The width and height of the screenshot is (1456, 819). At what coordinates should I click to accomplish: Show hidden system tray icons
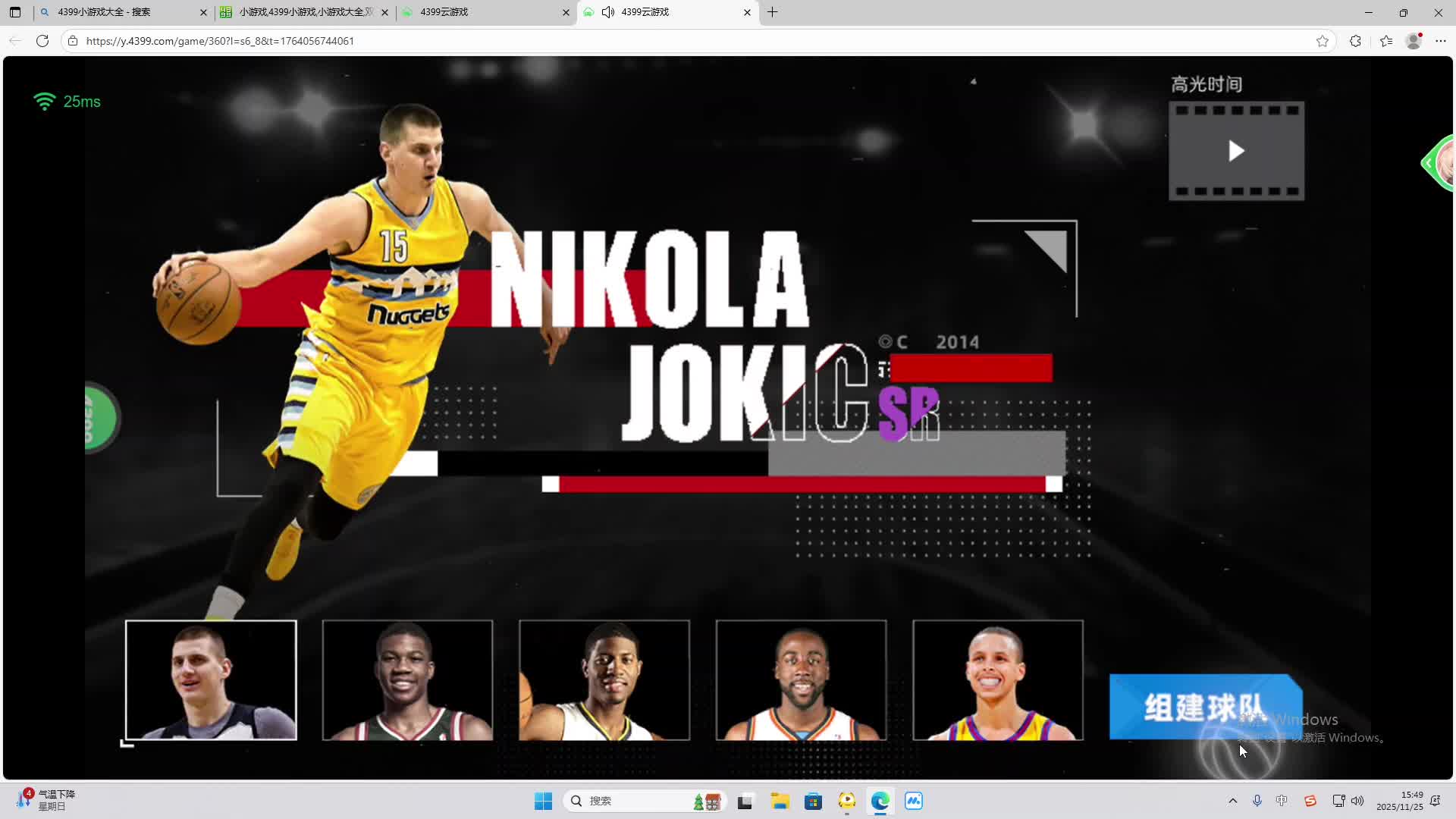(1232, 801)
